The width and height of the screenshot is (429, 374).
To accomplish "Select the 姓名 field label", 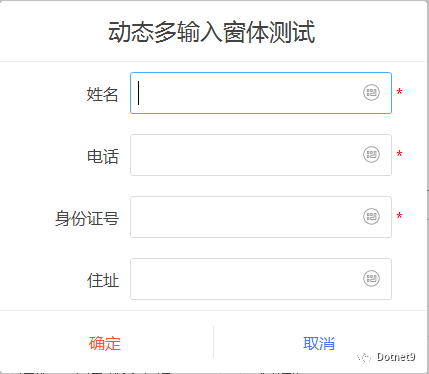I will click(x=103, y=94).
